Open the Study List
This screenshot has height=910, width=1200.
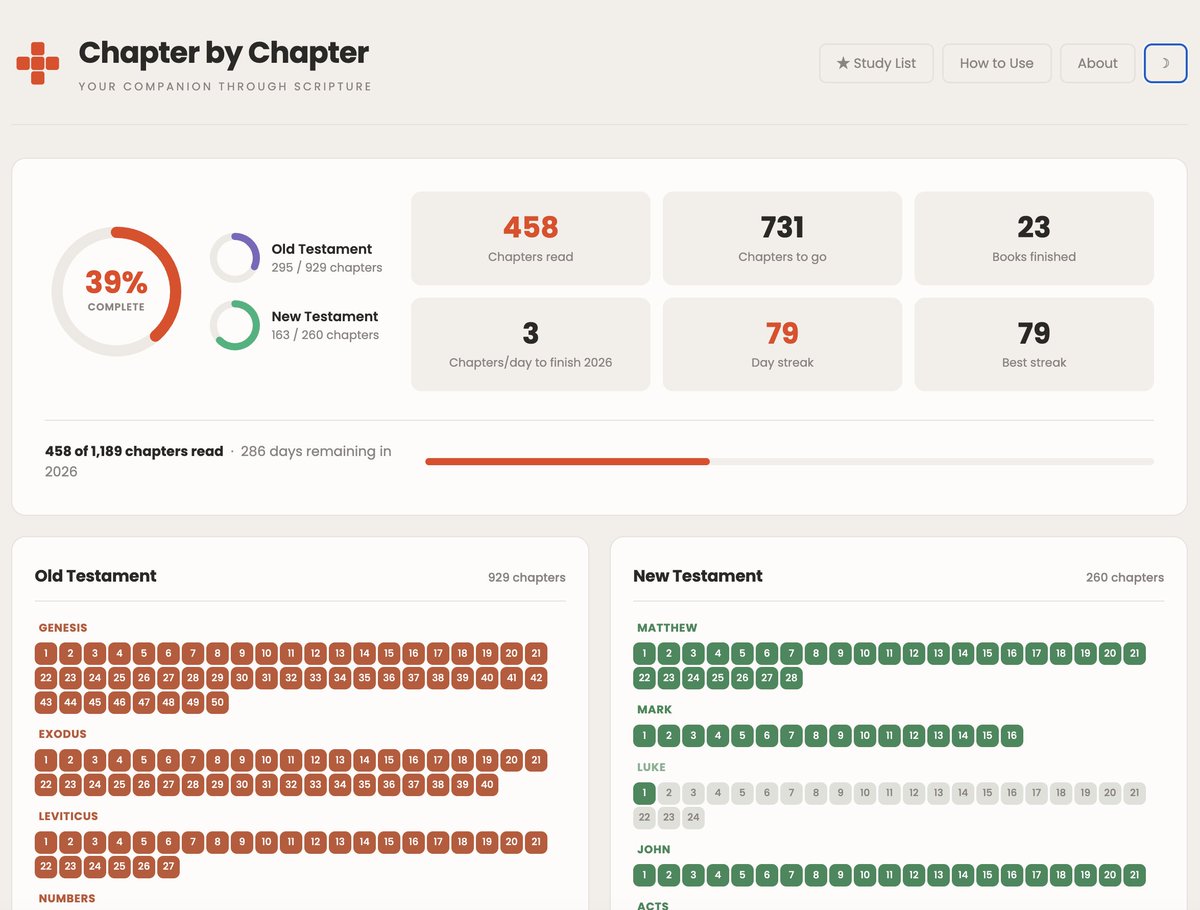pos(876,63)
